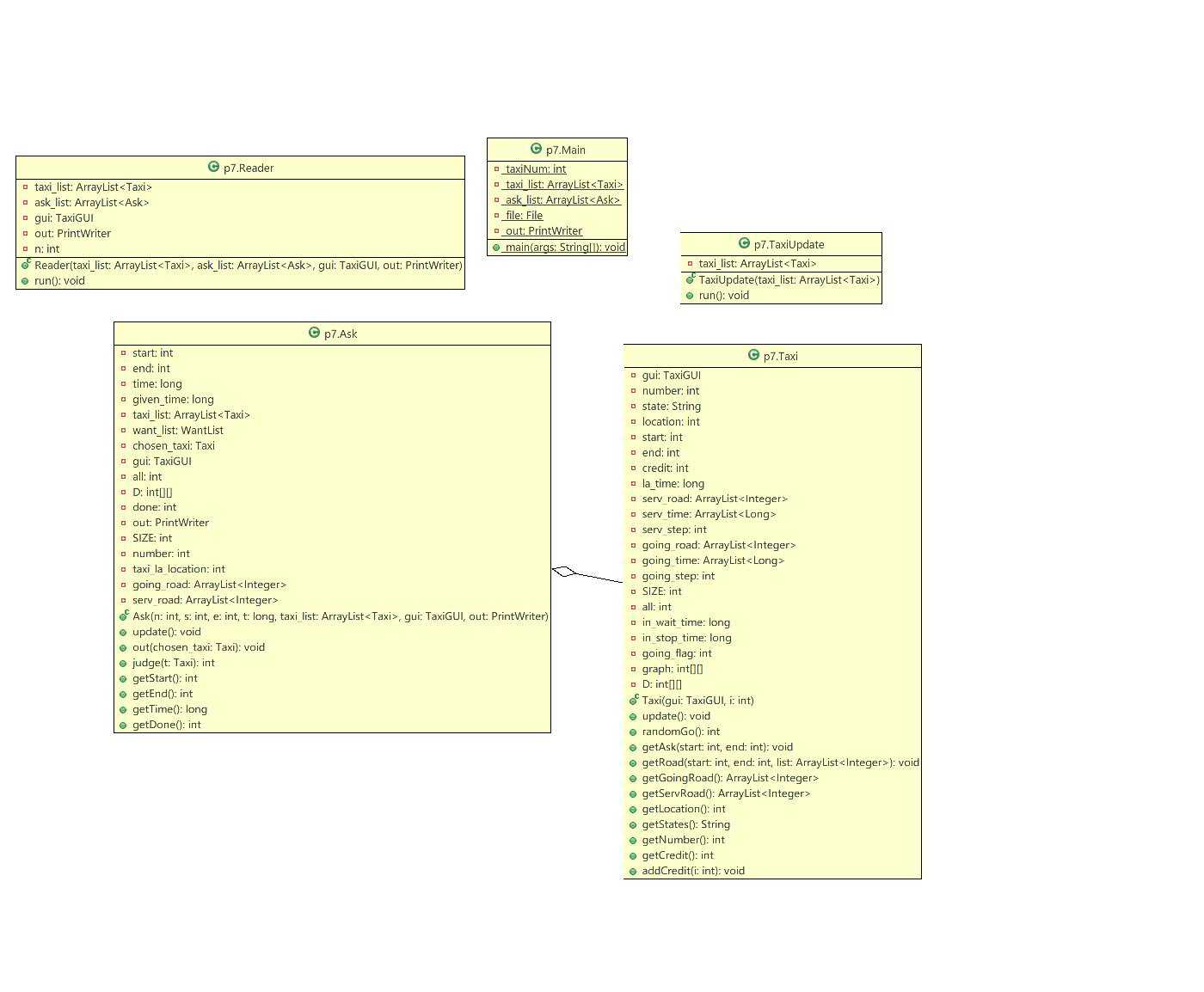The height and width of the screenshot is (992, 1204).
Task: Select taxi_la_location: int in Ask
Action: pos(179,569)
